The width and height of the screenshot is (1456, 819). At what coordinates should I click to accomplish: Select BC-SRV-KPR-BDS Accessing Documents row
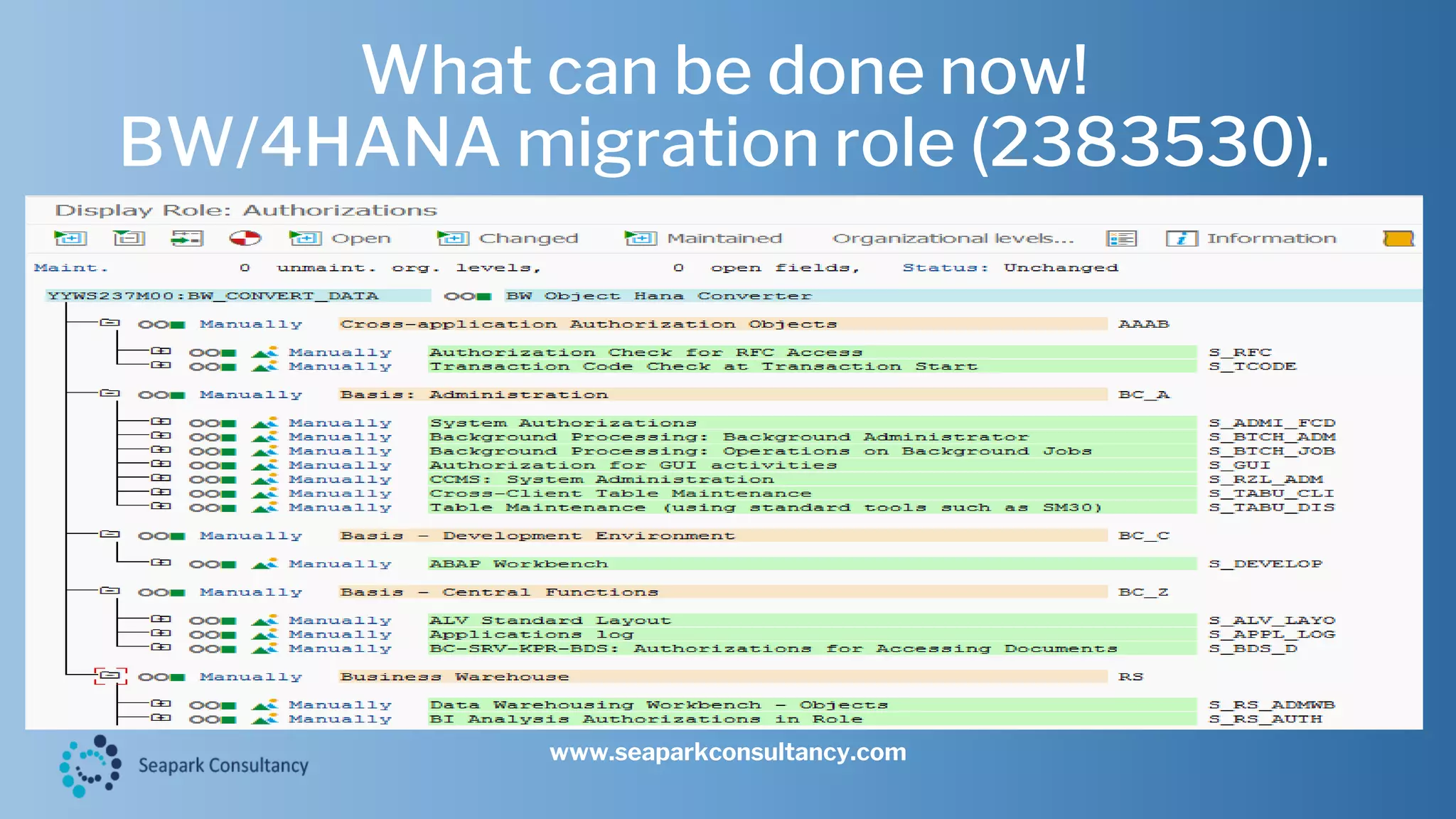(812, 649)
